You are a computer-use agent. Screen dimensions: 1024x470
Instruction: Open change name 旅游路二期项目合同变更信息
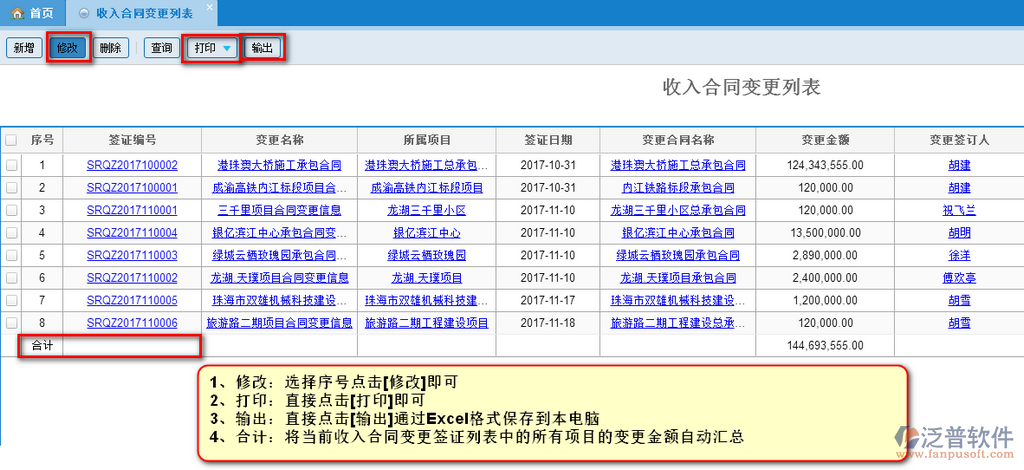coord(279,322)
